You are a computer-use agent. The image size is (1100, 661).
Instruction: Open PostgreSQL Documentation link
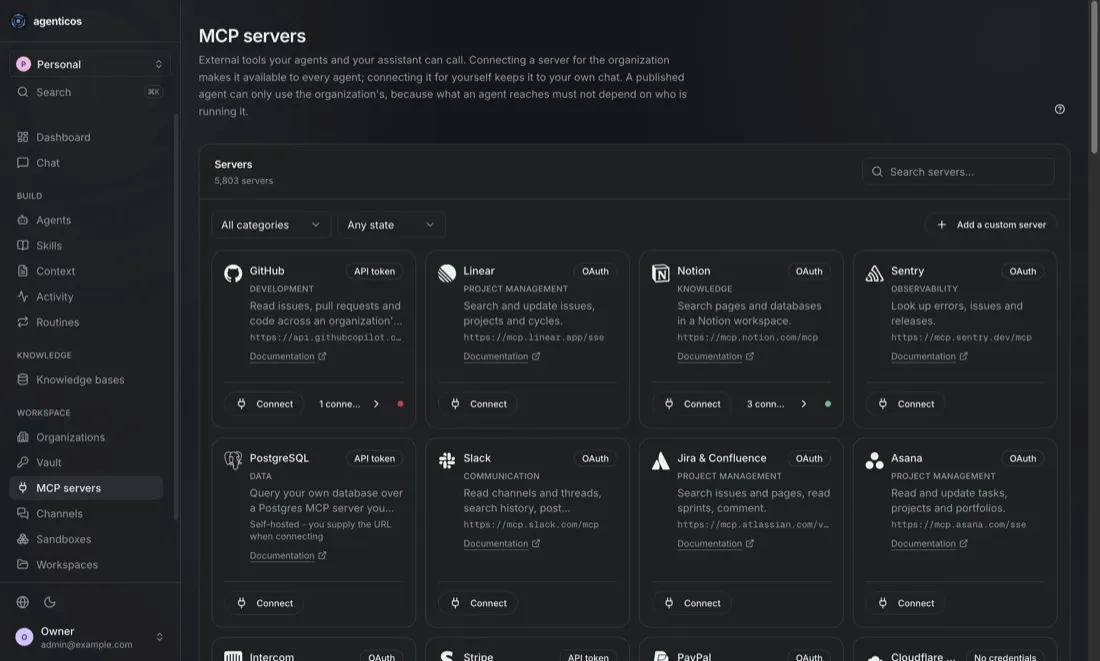288,556
